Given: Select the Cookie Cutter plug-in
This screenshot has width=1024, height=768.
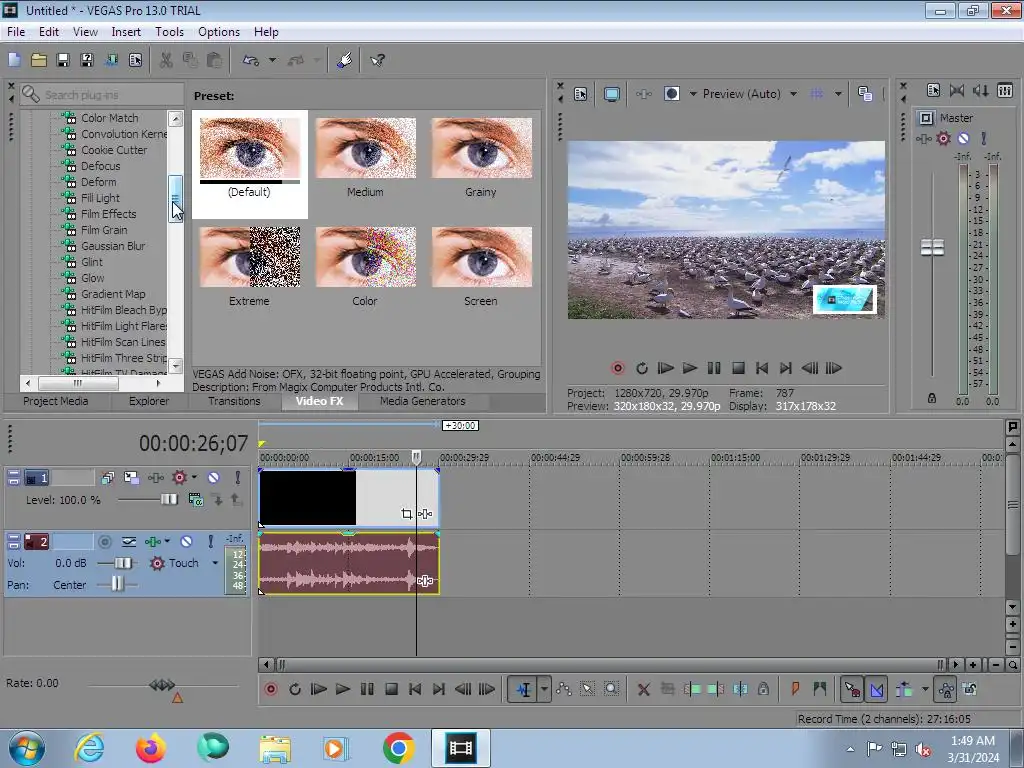Looking at the screenshot, I should 114,150.
